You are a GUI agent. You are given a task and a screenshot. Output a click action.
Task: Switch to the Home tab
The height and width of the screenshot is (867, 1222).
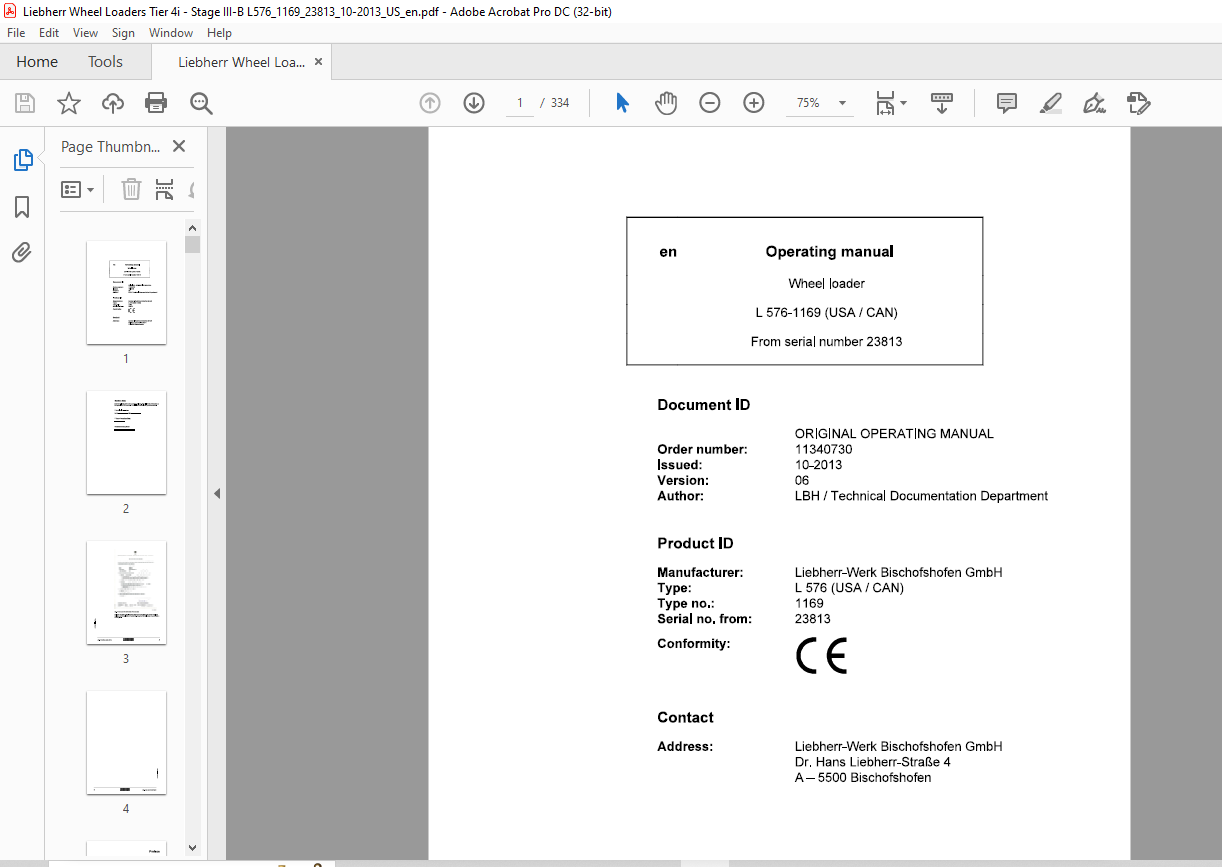coord(37,62)
